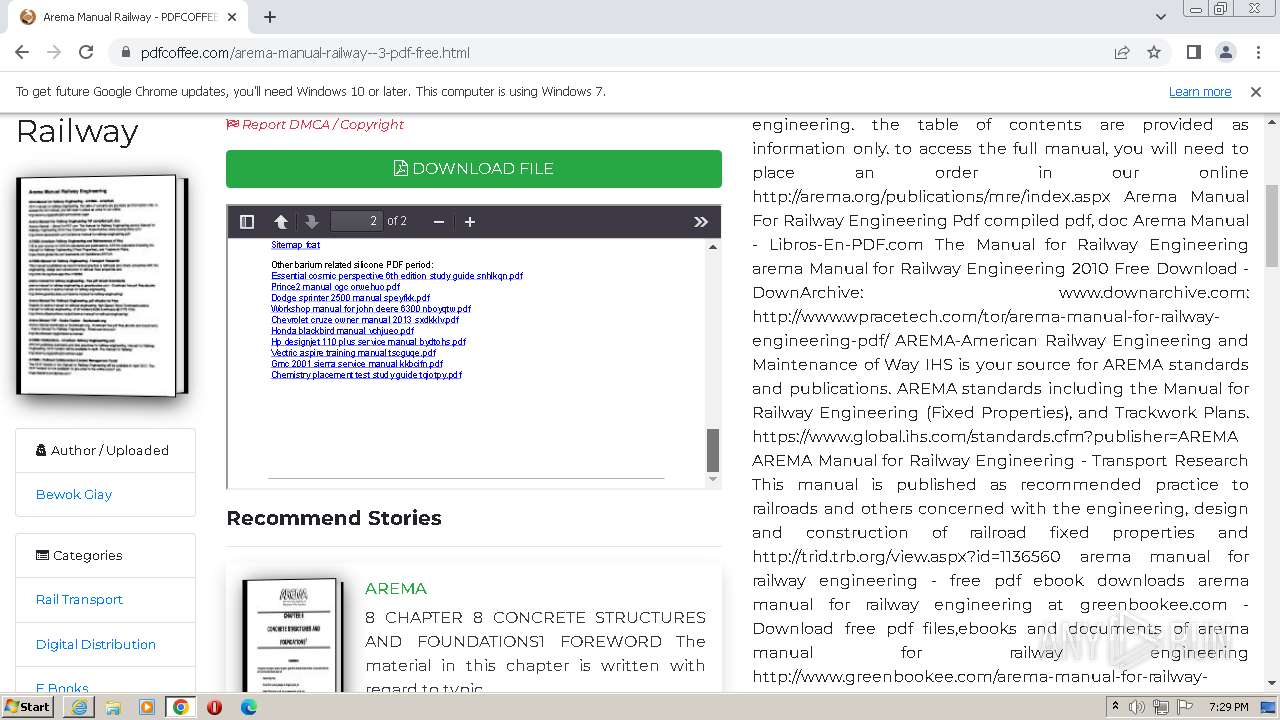Open Workshop manual for john deere 6300 link
The height and width of the screenshot is (720, 1280).
pyautogui.click(x=371, y=309)
